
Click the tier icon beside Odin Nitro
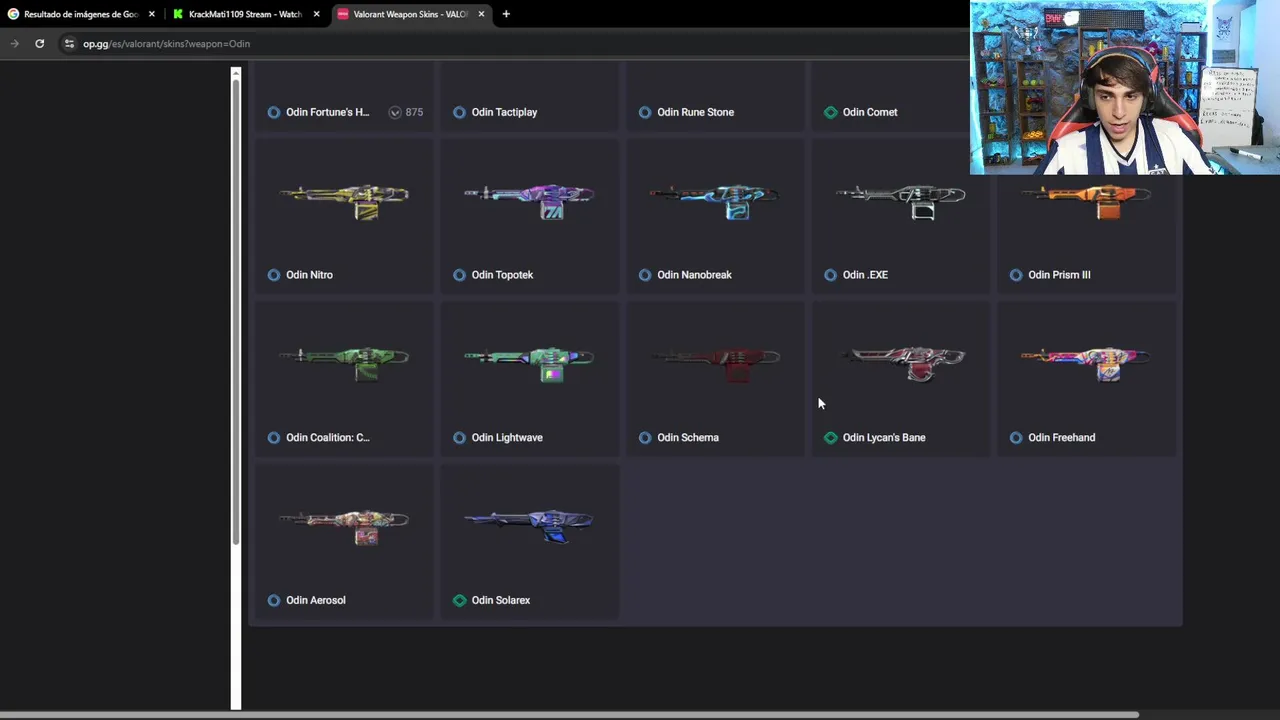[274, 275]
